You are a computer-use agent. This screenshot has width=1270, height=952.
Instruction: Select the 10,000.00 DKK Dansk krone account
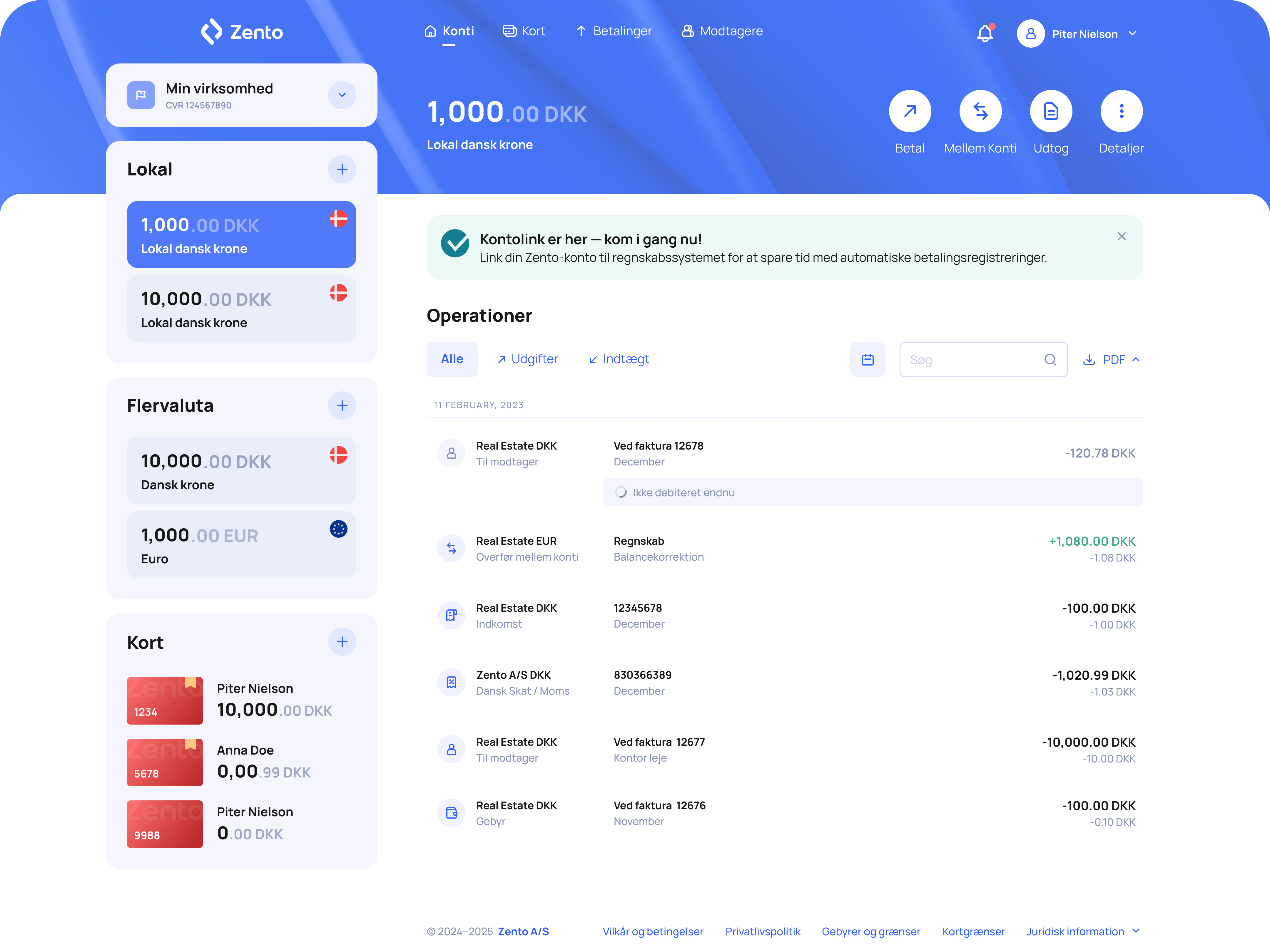pyautogui.click(x=241, y=470)
